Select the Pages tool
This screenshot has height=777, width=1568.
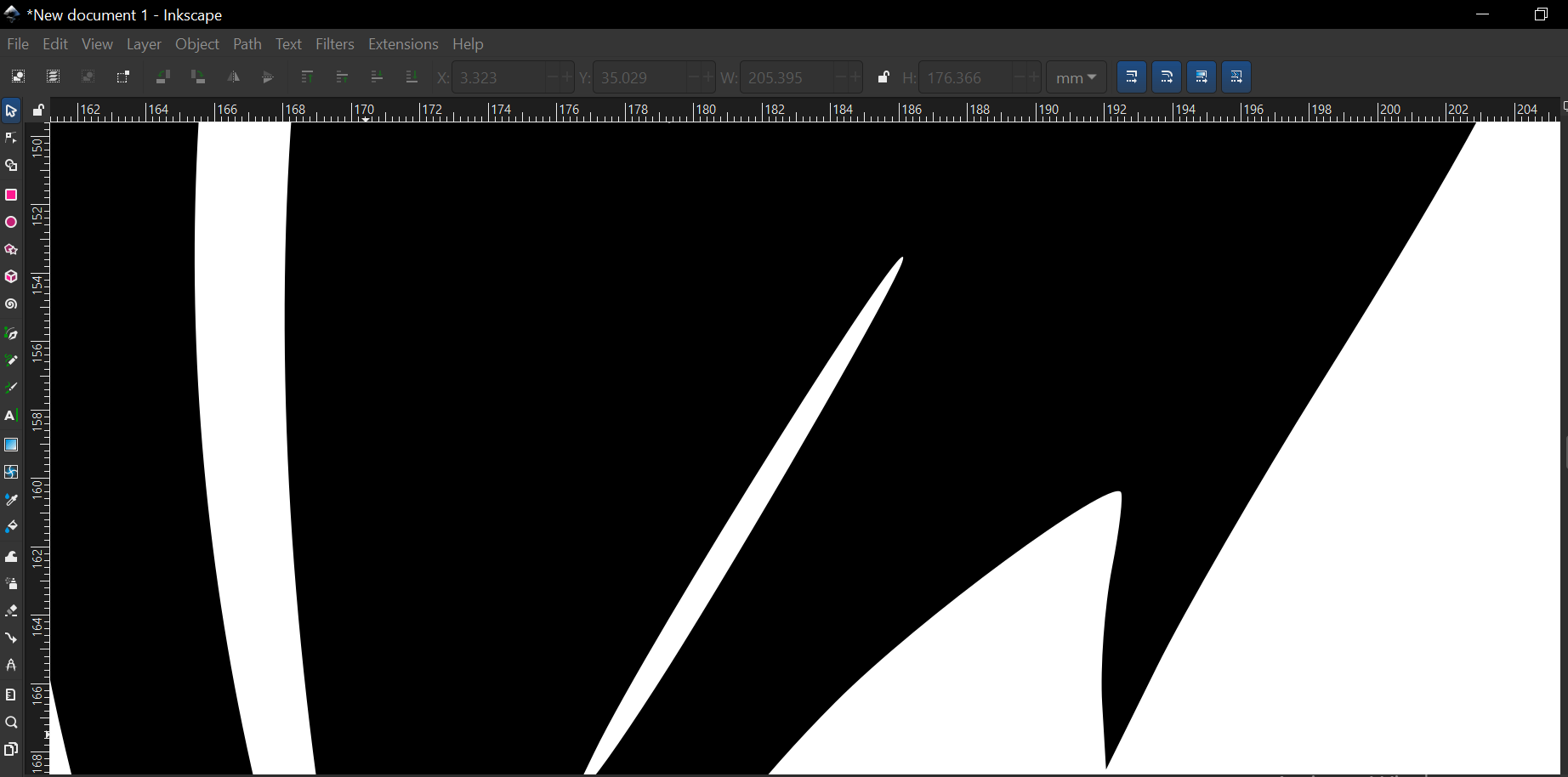point(11,750)
